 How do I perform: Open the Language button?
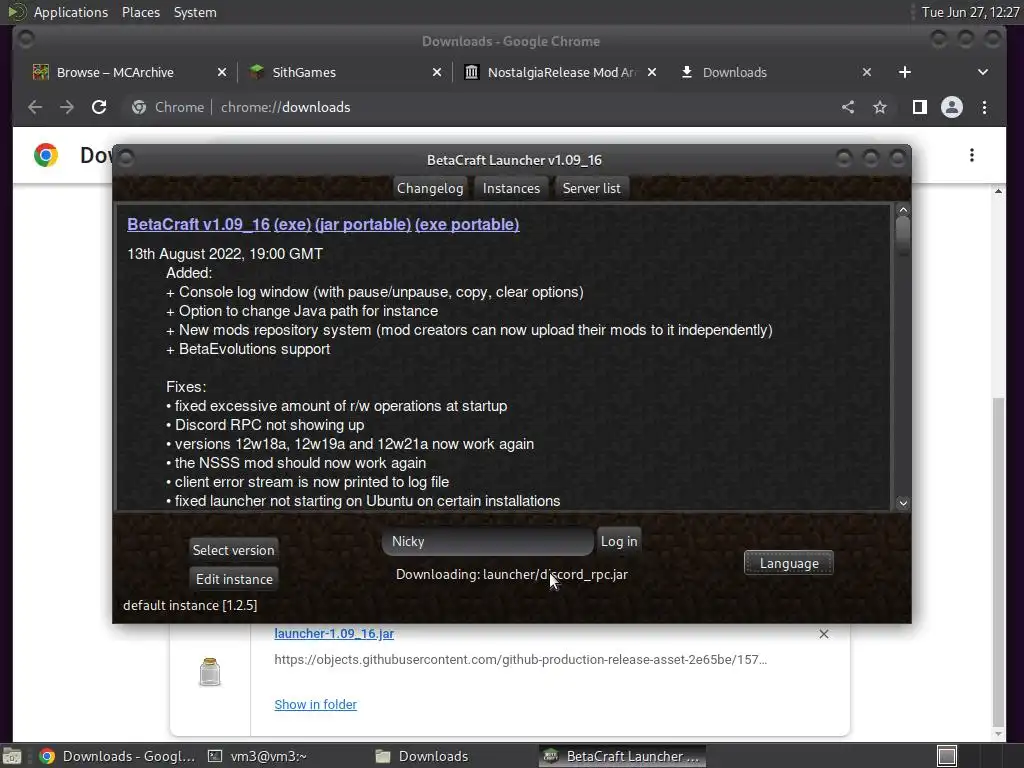(789, 563)
